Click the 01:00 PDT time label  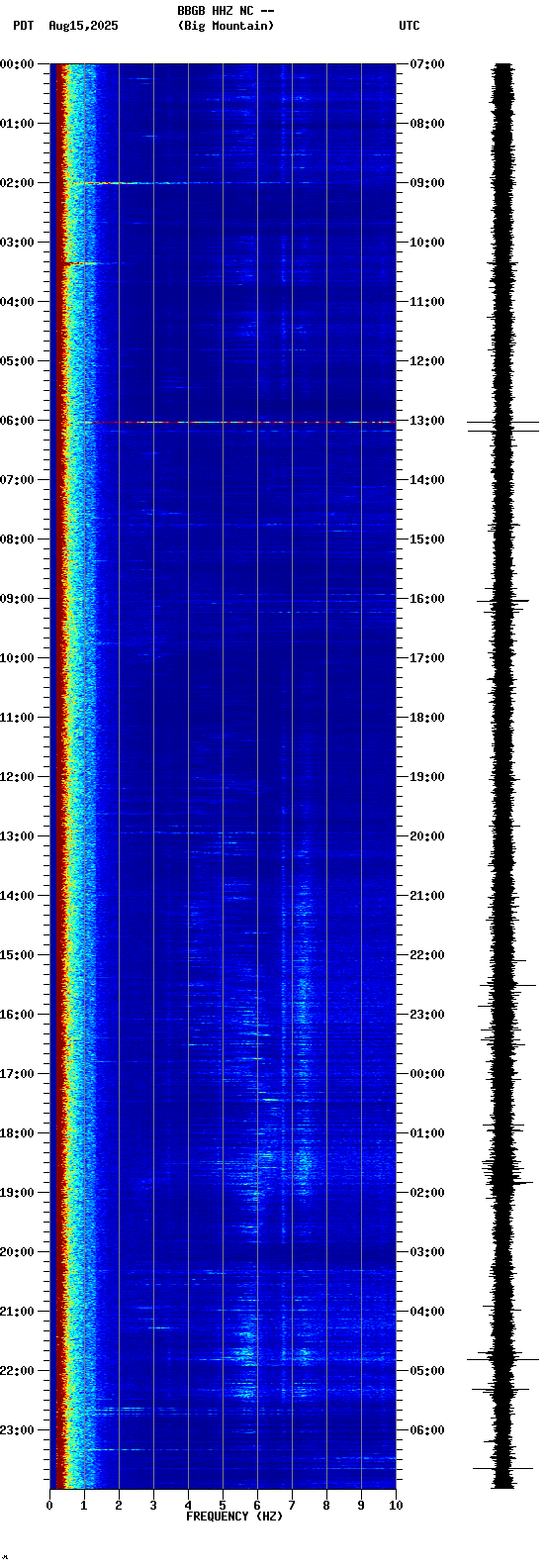17,124
